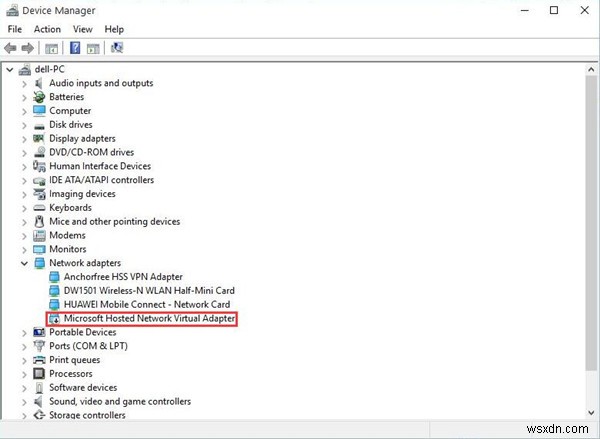Expand the Display adapters node

(x=24, y=139)
